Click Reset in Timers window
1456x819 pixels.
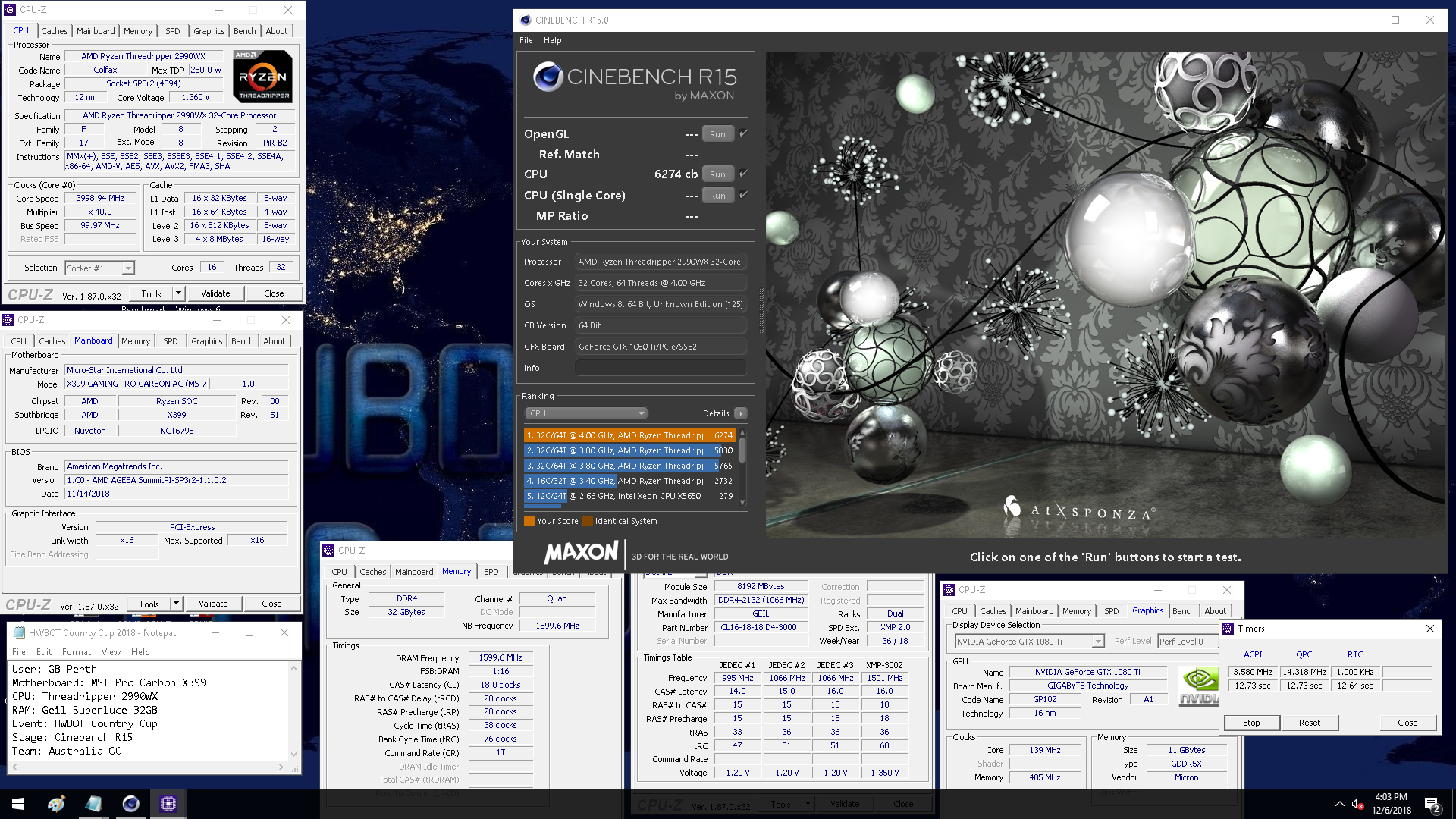click(1310, 723)
